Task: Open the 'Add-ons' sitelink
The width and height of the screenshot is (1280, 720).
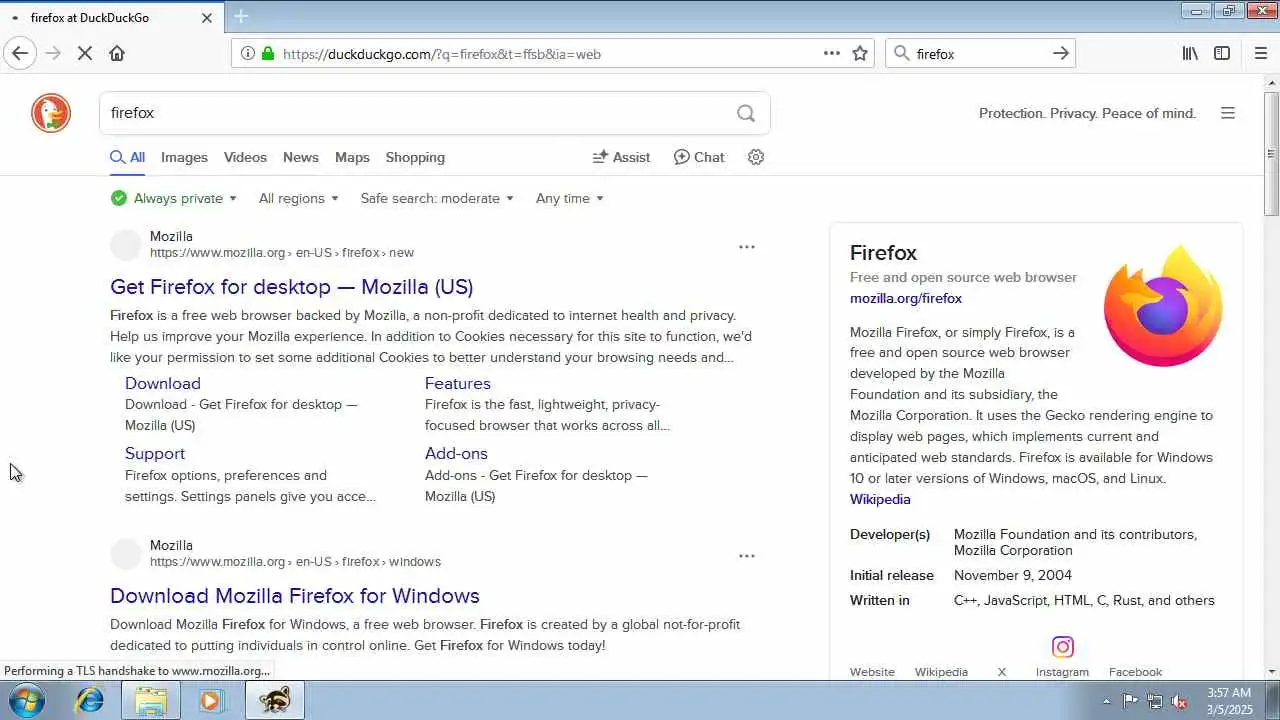Action: coord(456,453)
